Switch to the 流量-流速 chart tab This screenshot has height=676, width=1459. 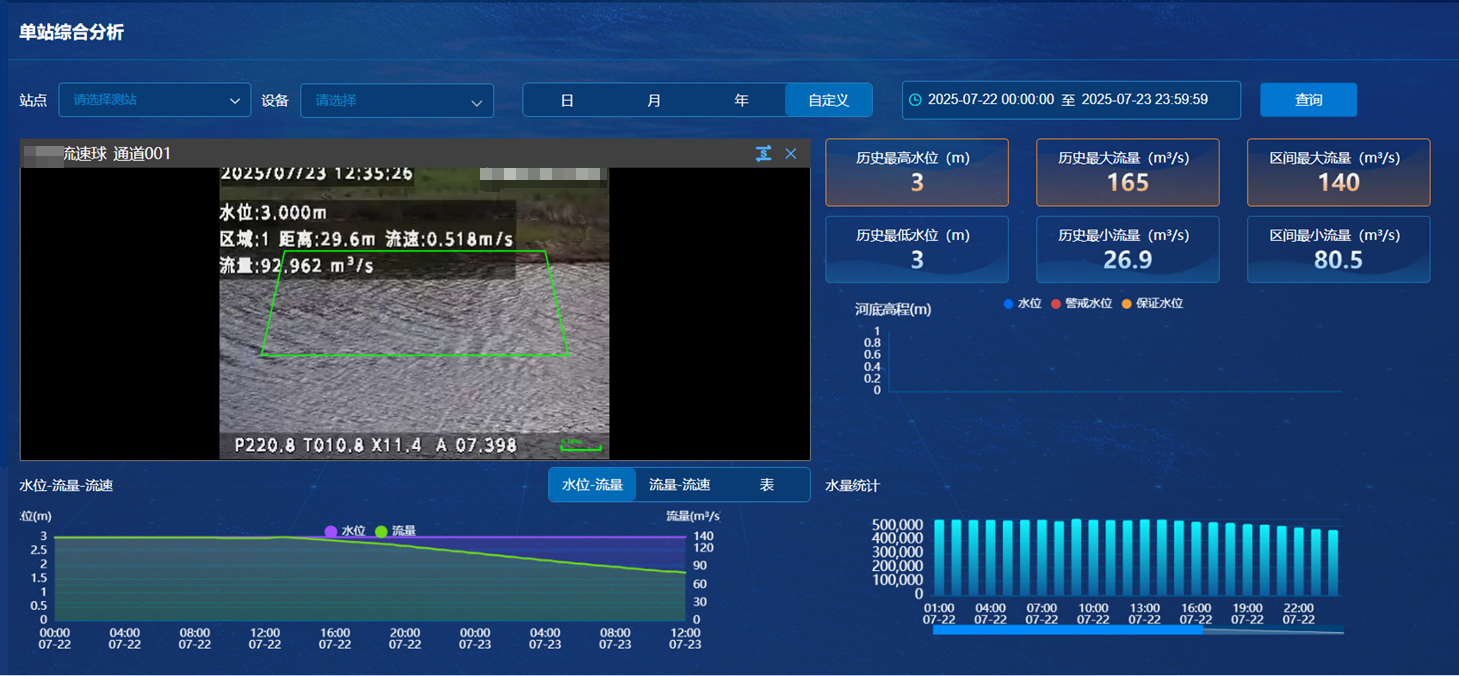click(678, 484)
